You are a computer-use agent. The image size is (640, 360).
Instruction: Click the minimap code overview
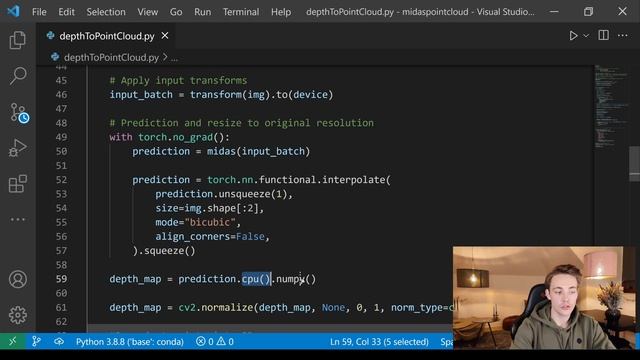[611, 106]
